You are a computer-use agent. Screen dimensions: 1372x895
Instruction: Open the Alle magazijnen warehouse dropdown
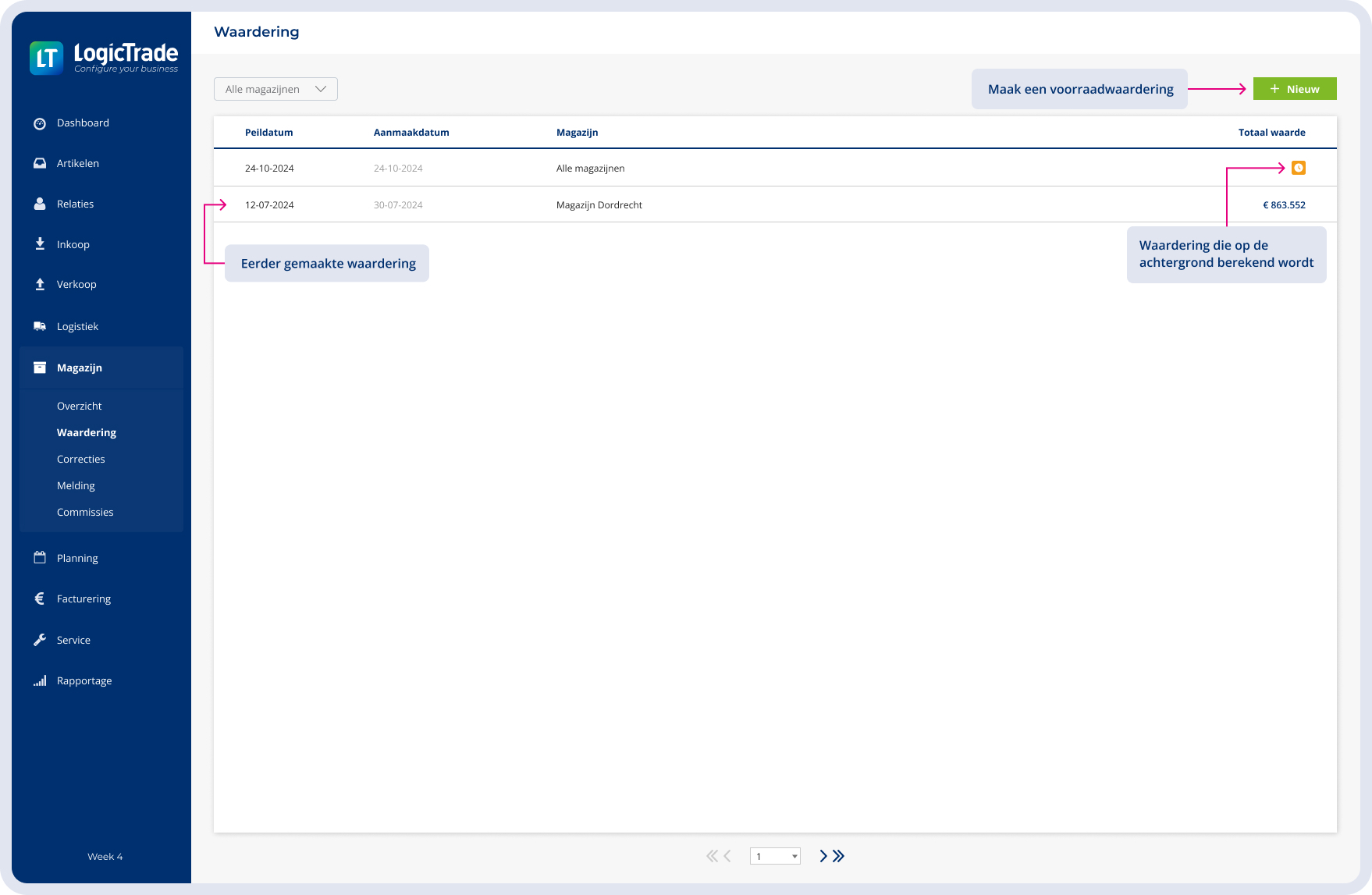click(x=275, y=89)
